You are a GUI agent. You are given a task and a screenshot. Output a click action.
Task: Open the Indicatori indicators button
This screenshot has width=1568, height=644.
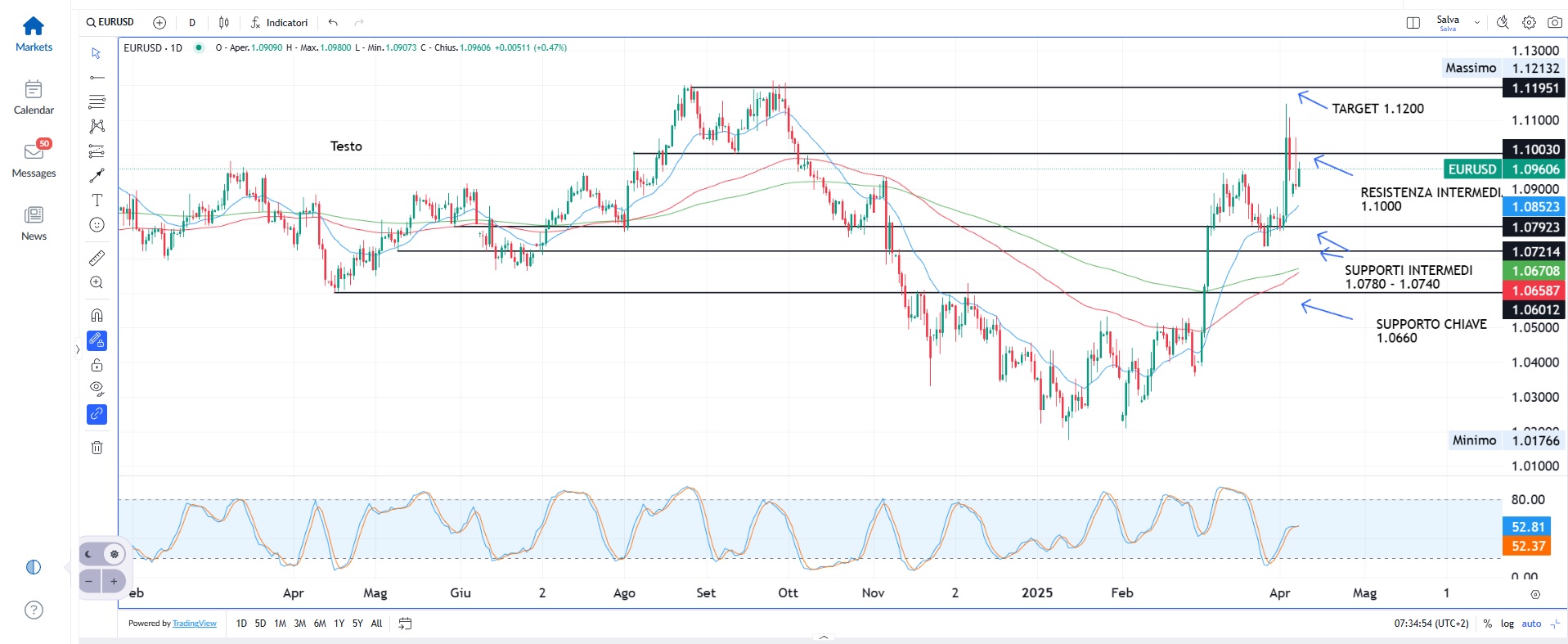279,23
